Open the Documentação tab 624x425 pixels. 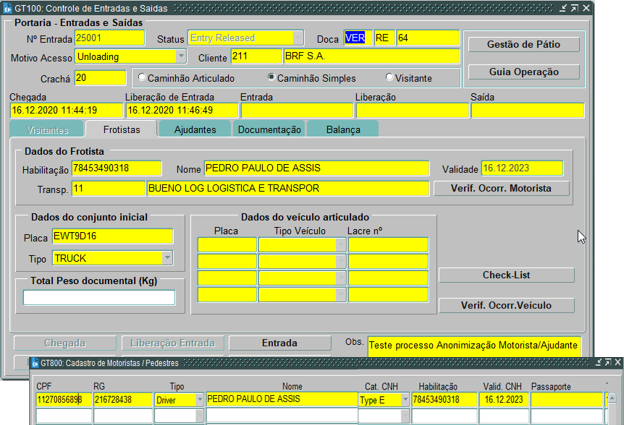coord(269,130)
